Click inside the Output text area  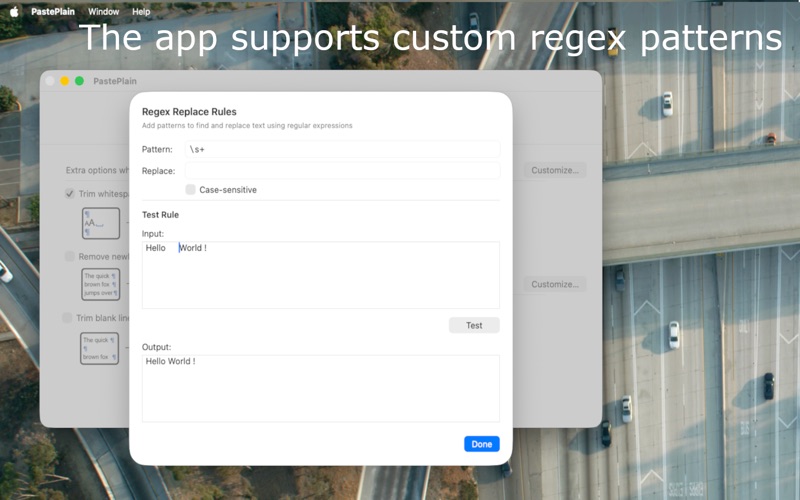point(320,388)
